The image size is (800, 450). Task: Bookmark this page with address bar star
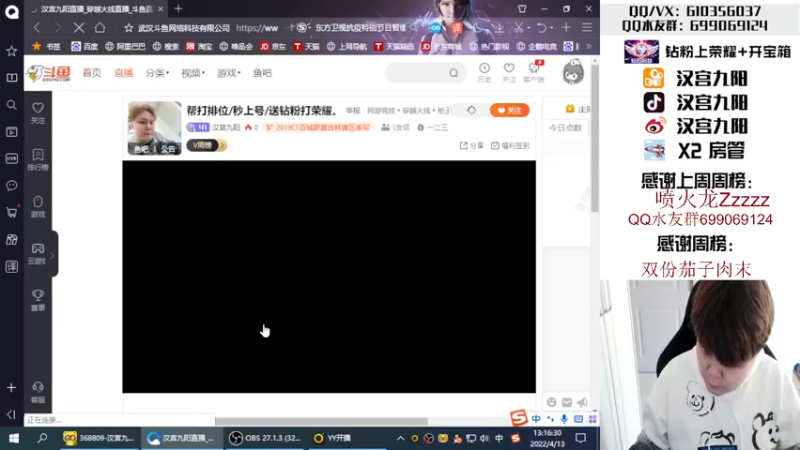coord(129,28)
